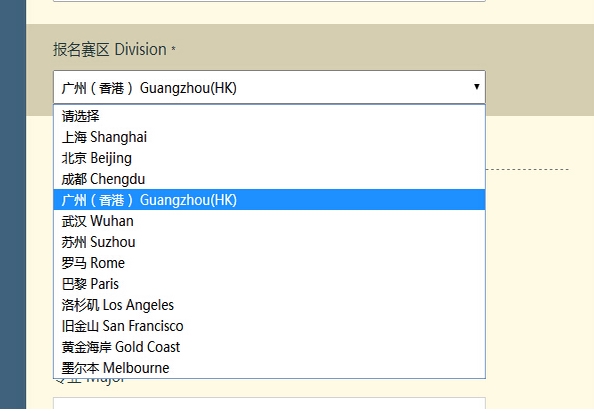The width and height of the screenshot is (594, 414).
Task: Click the dark blue left sidebar strip
Action: pyautogui.click(x=13, y=205)
